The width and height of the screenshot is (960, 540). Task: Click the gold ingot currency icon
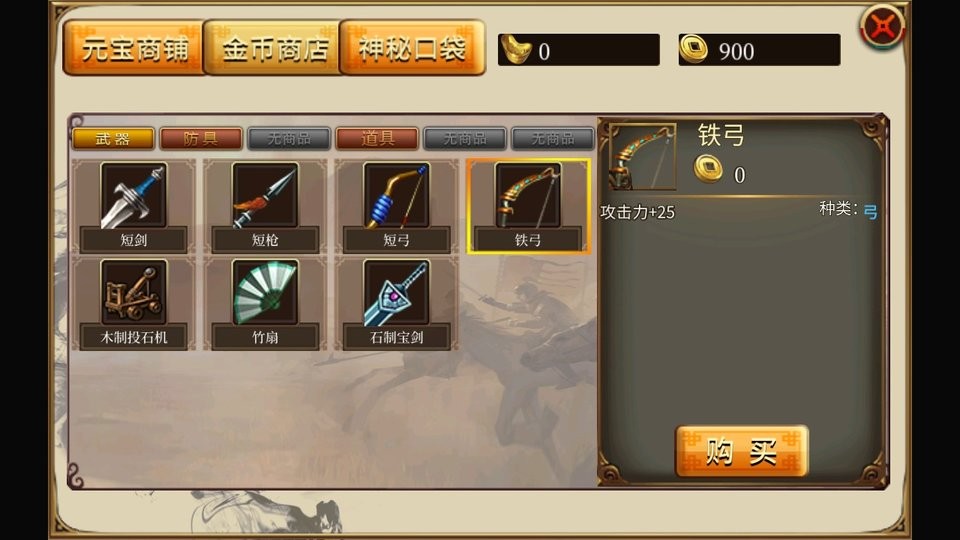click(516, 50)
